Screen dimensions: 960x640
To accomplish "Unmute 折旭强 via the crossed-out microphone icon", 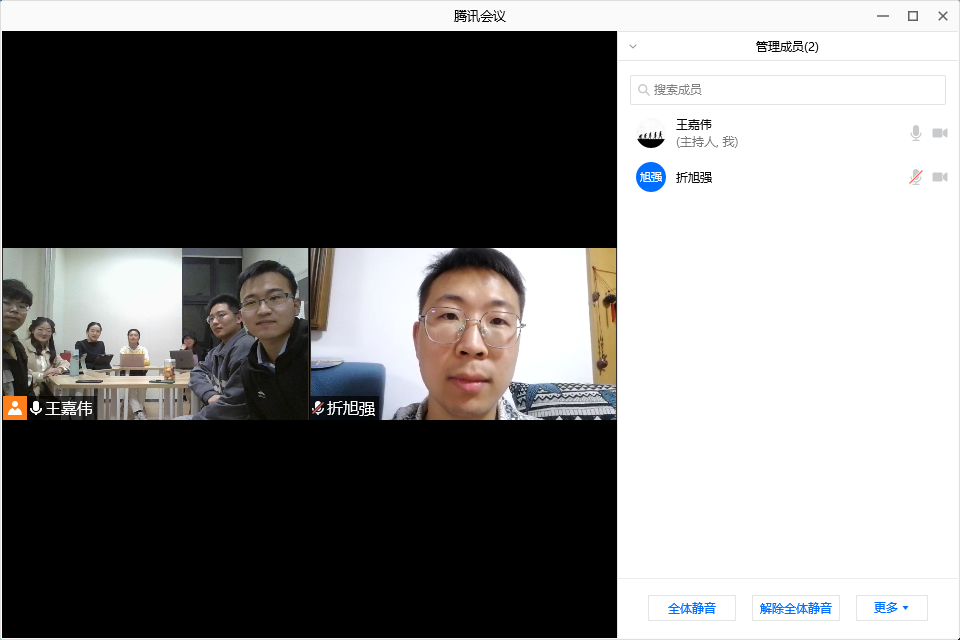I will pos(915,177).
